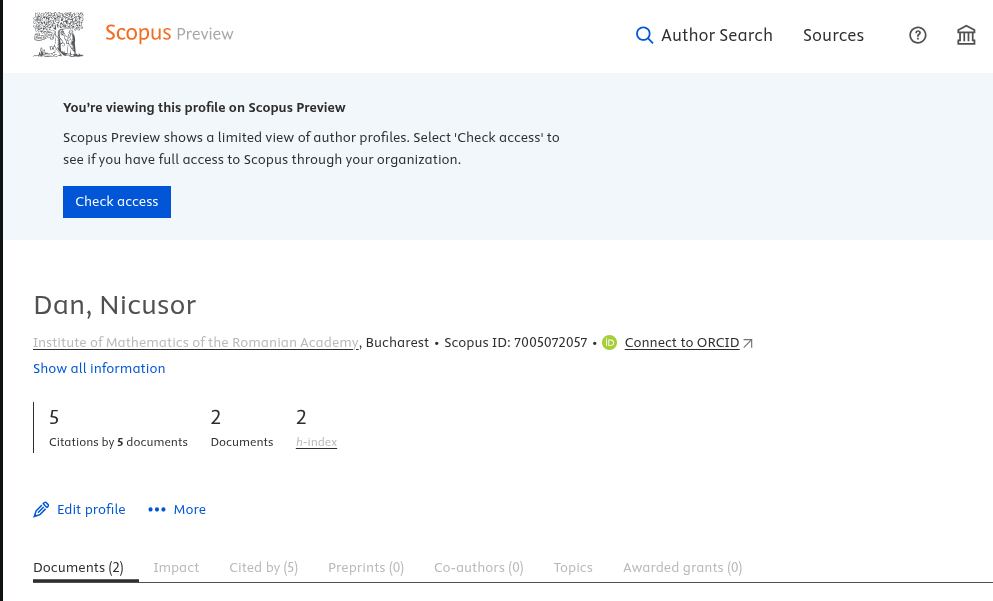Click the Connect to ORCID link
Image resolution: width=993 pixels, height=601 pixels.
click(682, 343)
